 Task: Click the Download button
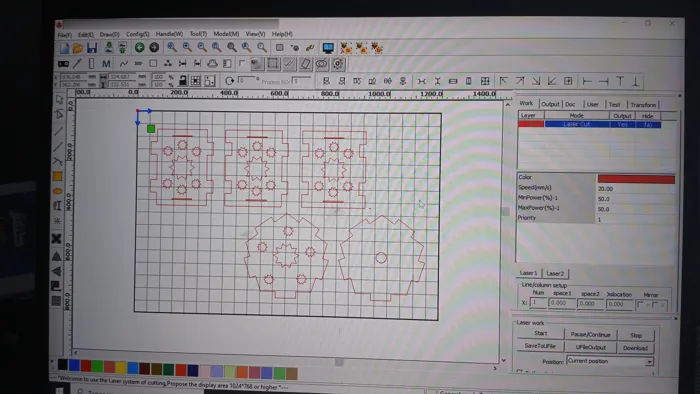click(x=635, y=348)
